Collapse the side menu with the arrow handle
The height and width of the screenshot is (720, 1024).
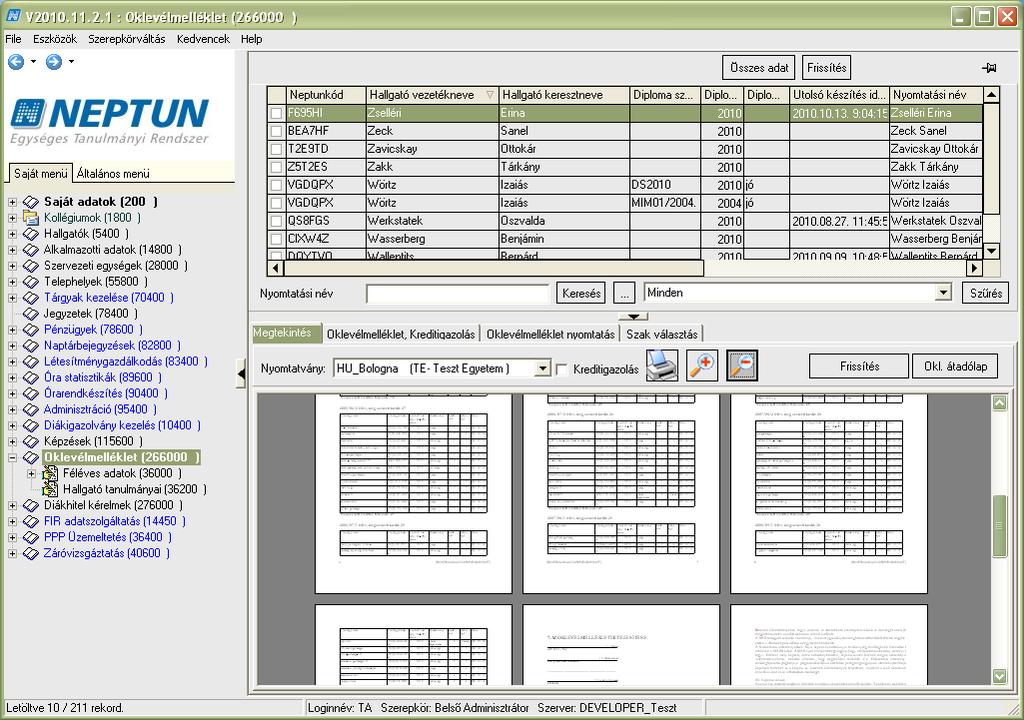click(x=241, y=374)
